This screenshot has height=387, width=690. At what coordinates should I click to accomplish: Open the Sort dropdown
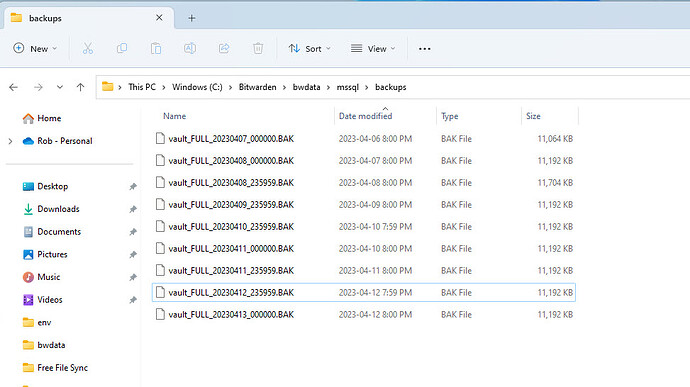(309, 48)
